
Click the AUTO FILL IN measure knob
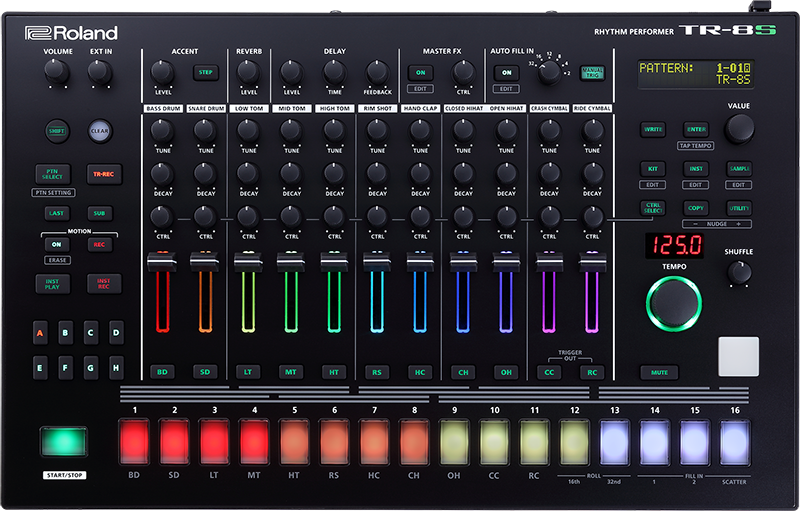pyautogui.click(x=549, y=72)
